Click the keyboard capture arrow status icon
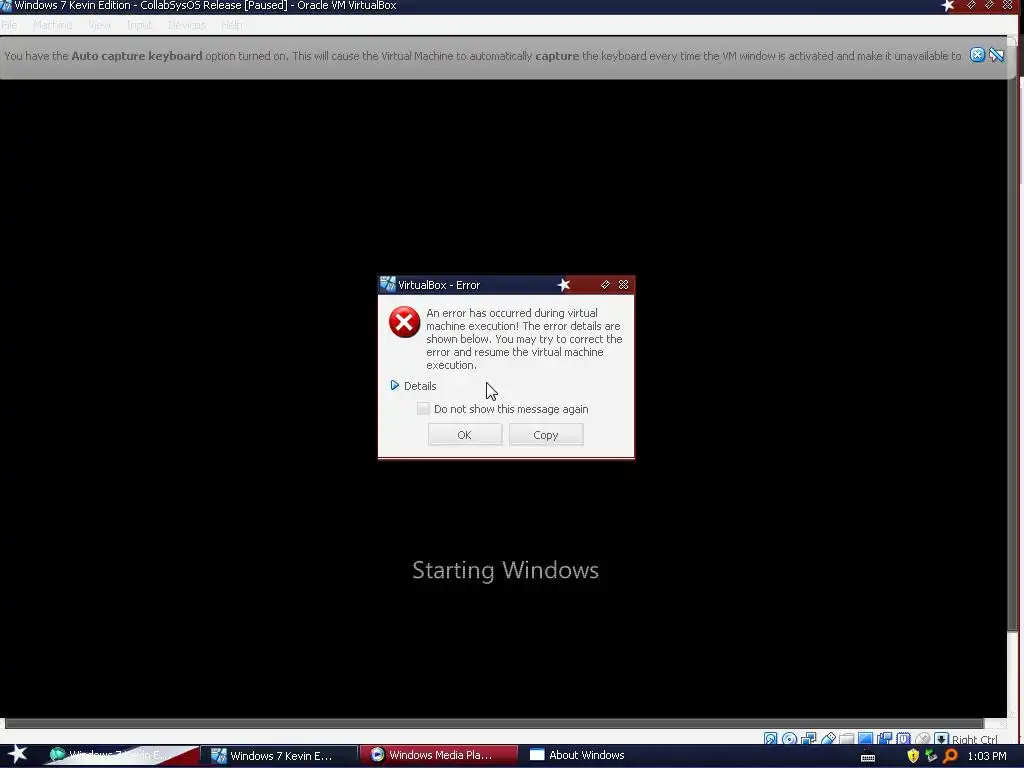1024x768 pixels. click(941, 739)
